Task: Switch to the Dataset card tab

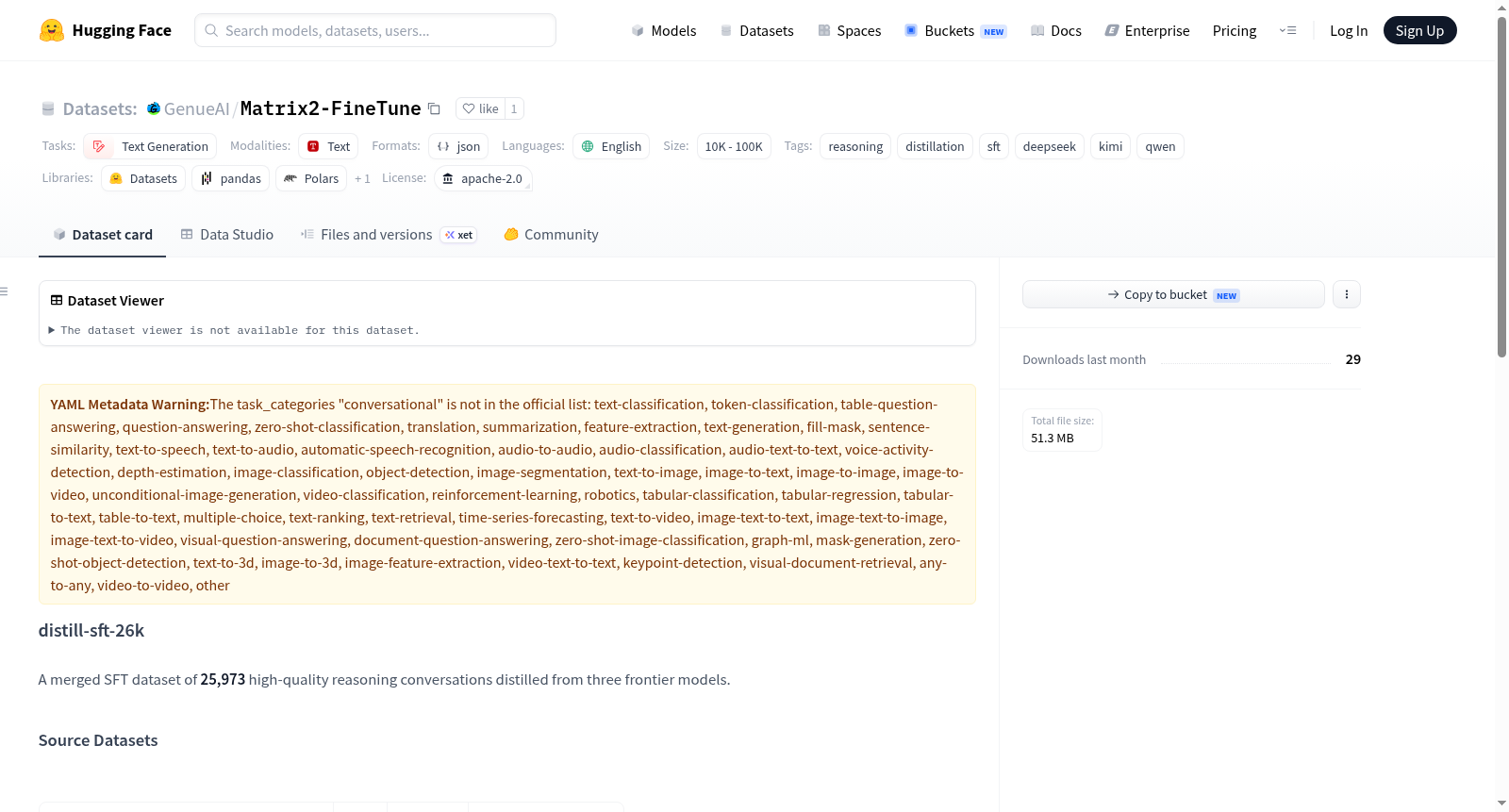Action: point(103,235)
